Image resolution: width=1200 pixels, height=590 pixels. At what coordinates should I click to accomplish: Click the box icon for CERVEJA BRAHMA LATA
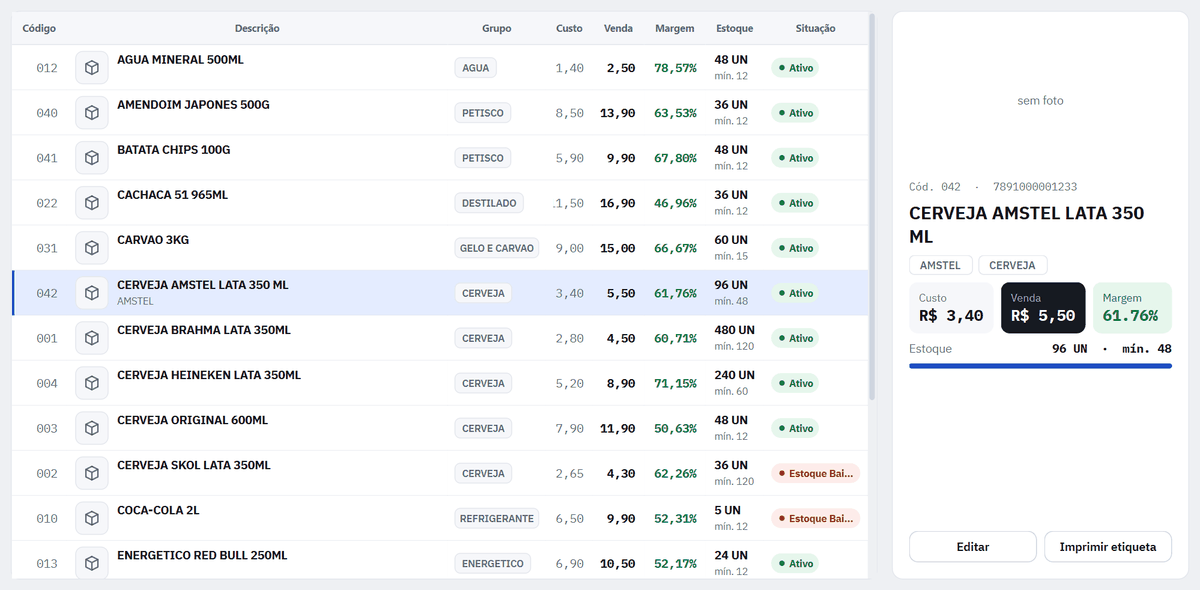tap(92, 338)
